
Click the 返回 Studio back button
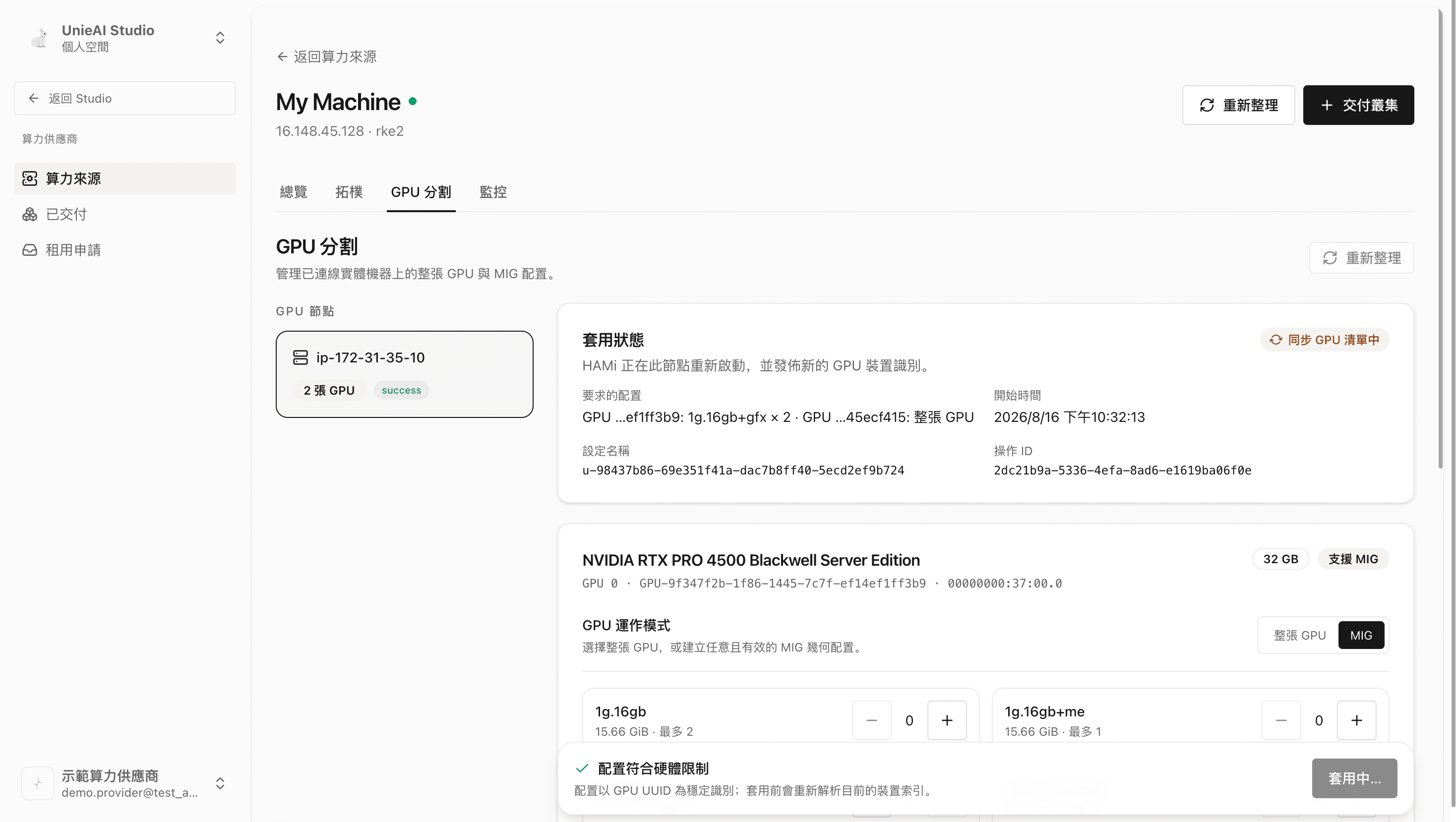click(125, 98)
